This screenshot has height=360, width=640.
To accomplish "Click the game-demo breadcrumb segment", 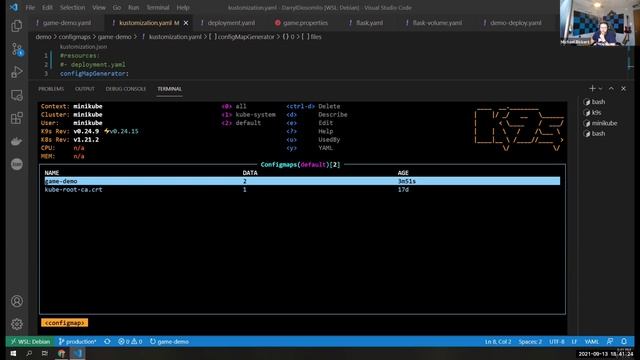I will pos(115,37).
